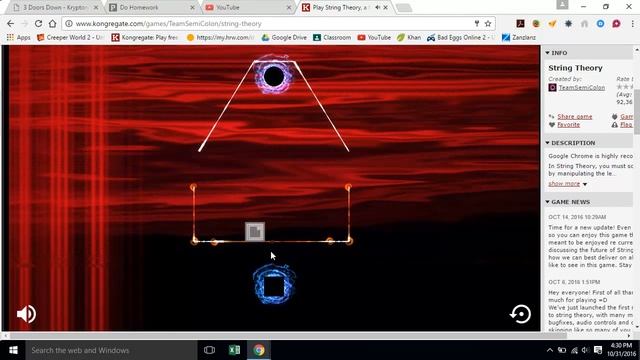Restart the level with the circular reset icon
This screenshot has width=640, height=360.
point(520,314)
